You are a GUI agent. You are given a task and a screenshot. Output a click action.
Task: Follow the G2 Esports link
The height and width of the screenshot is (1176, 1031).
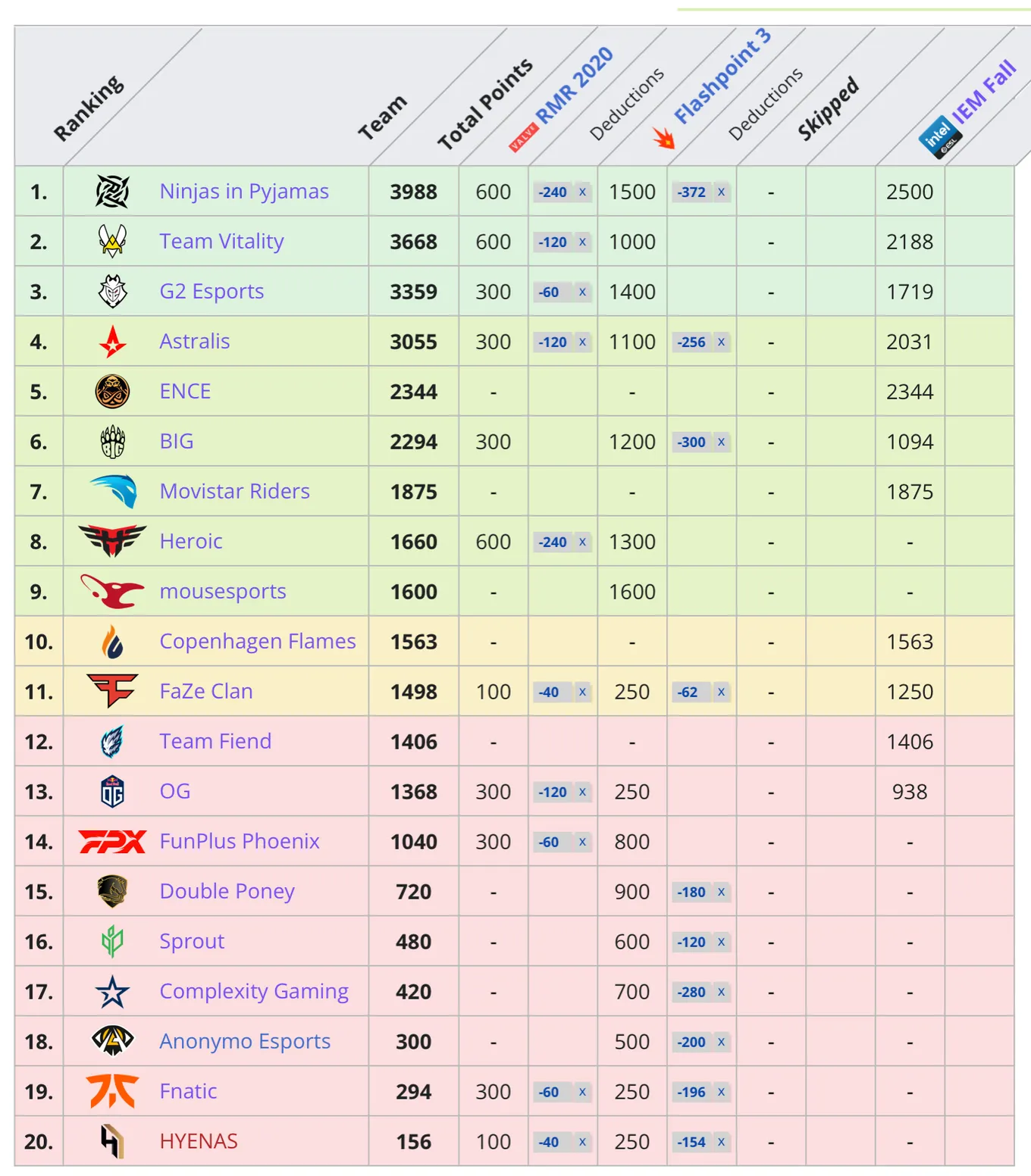pos(212,292)
